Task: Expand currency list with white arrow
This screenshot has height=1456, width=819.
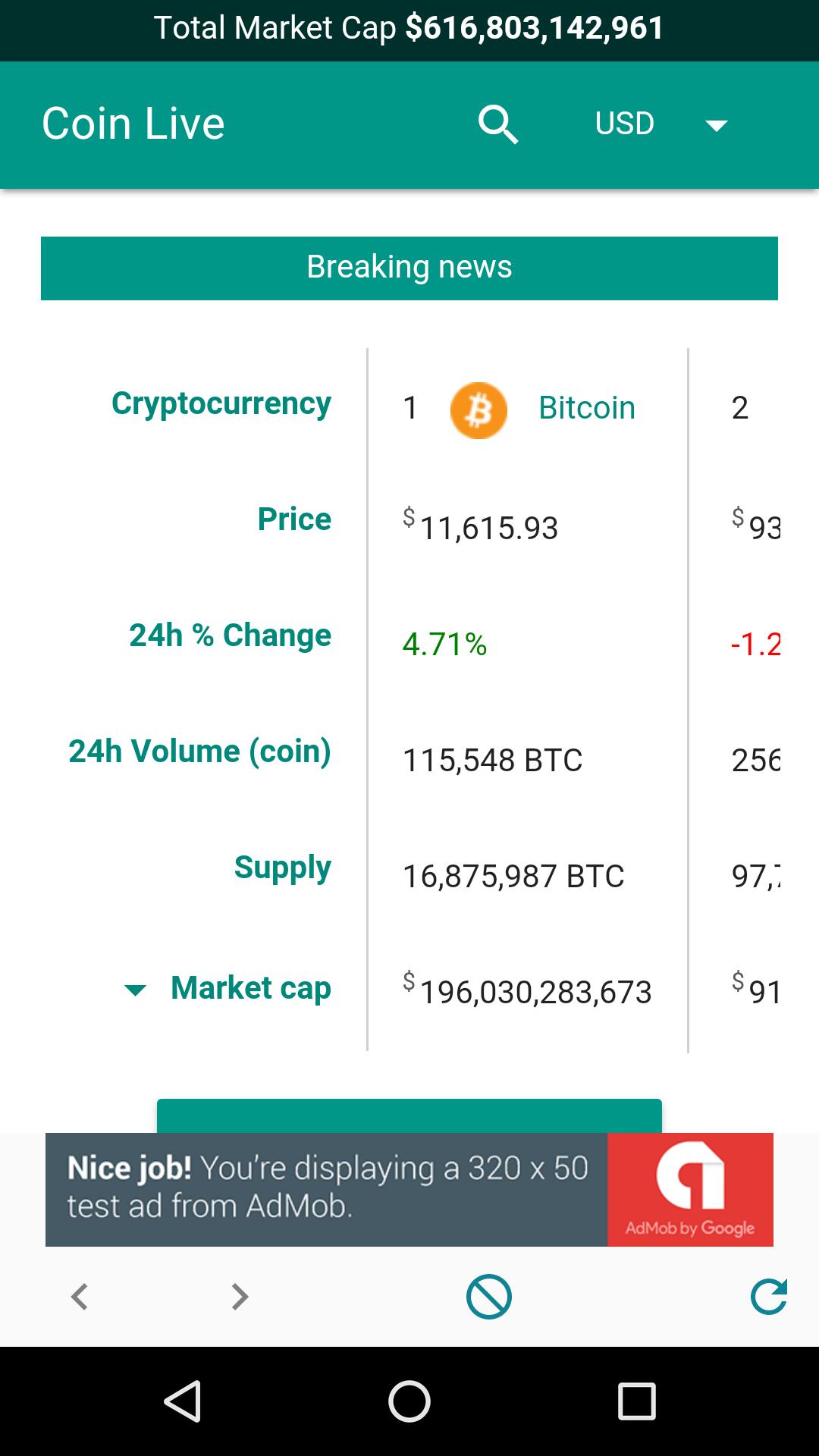Action: click(716, 125)
